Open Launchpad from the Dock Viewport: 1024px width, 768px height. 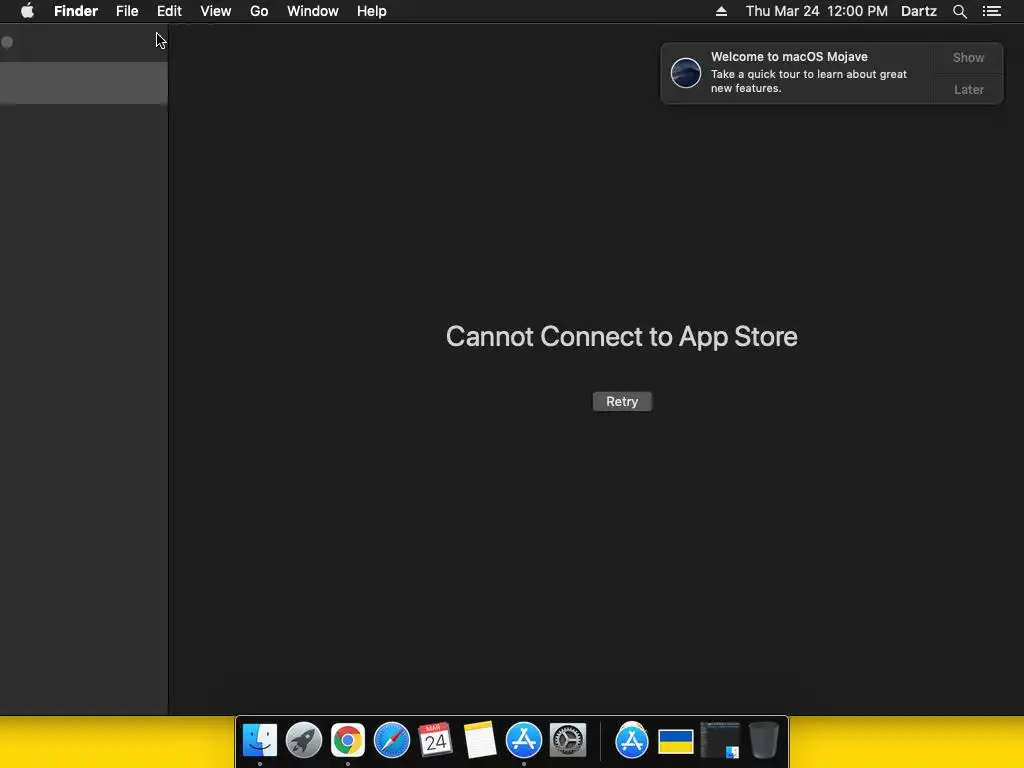(x=304, y=741)
